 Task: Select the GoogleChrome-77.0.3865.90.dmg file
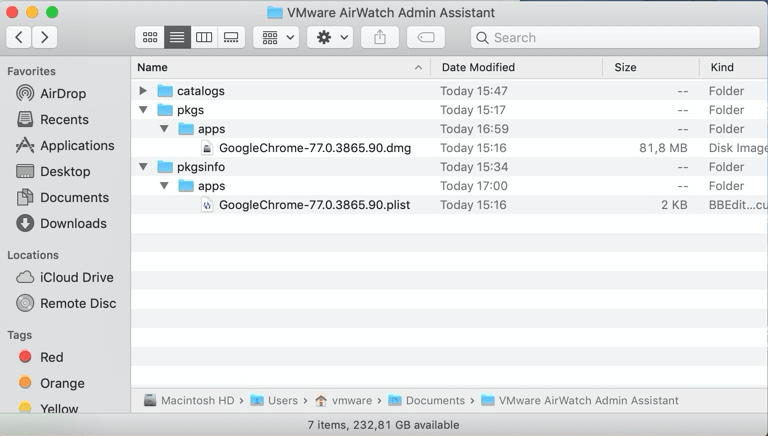(x=314, y=148)
